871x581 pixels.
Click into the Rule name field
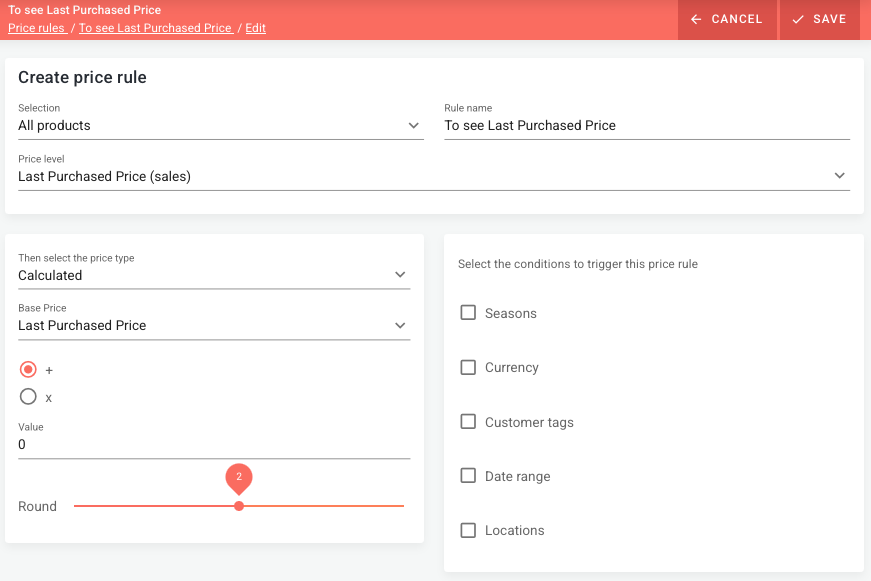pyautogui.click(x=646, y=126)
